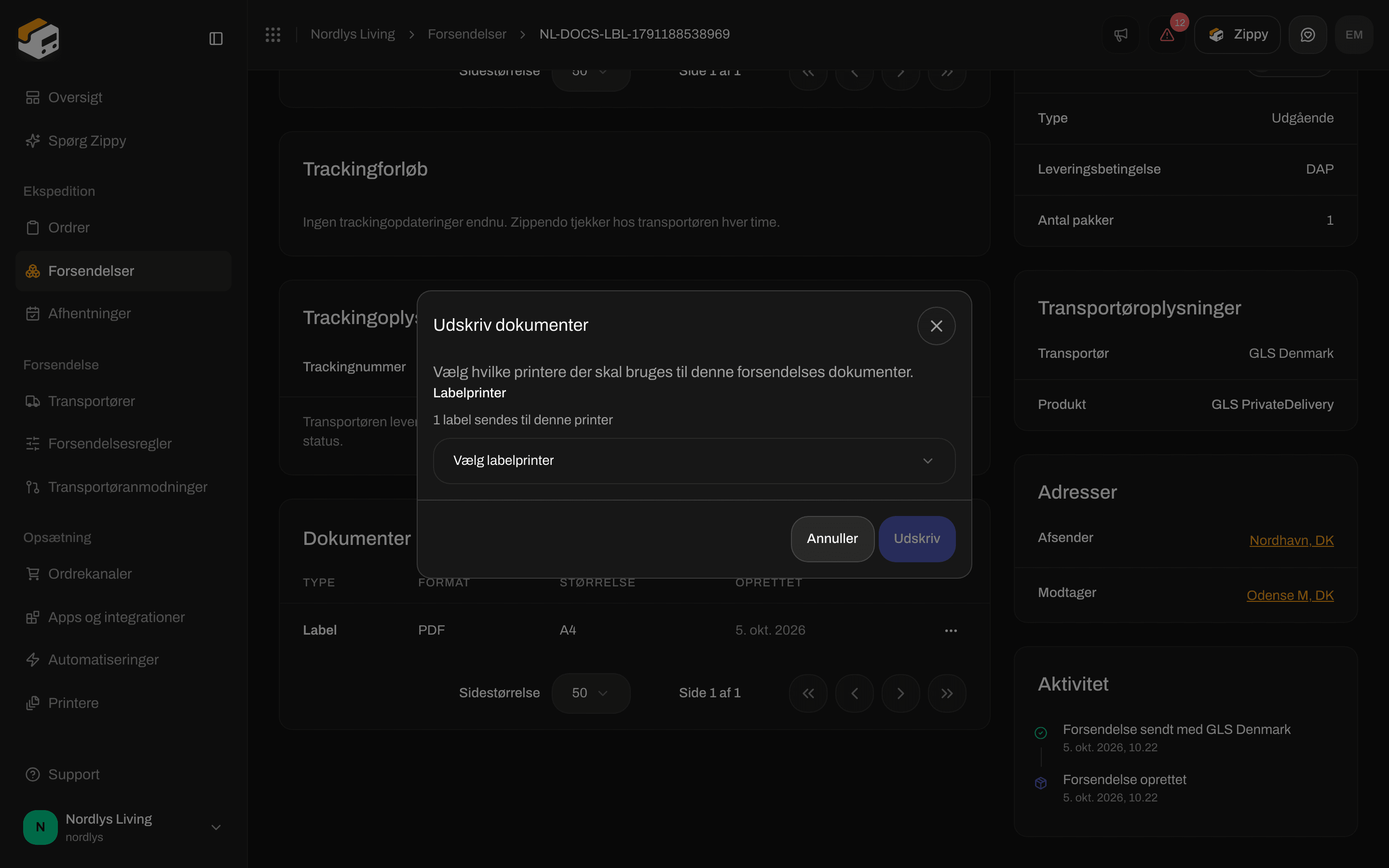
Task: Click the Zippendo logo
Action: pos(39,39)
